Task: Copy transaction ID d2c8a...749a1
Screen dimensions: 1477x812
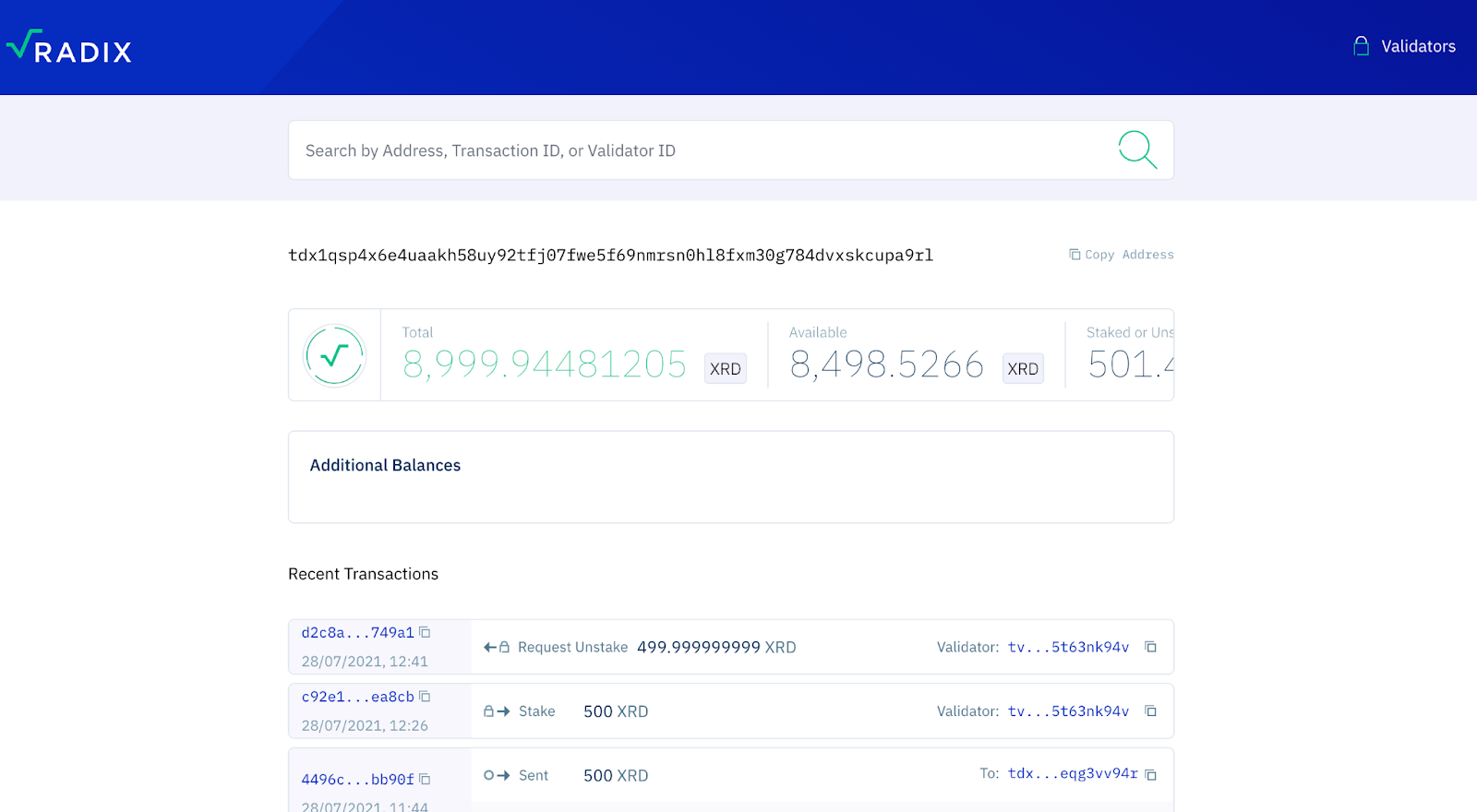Action: 425,632
